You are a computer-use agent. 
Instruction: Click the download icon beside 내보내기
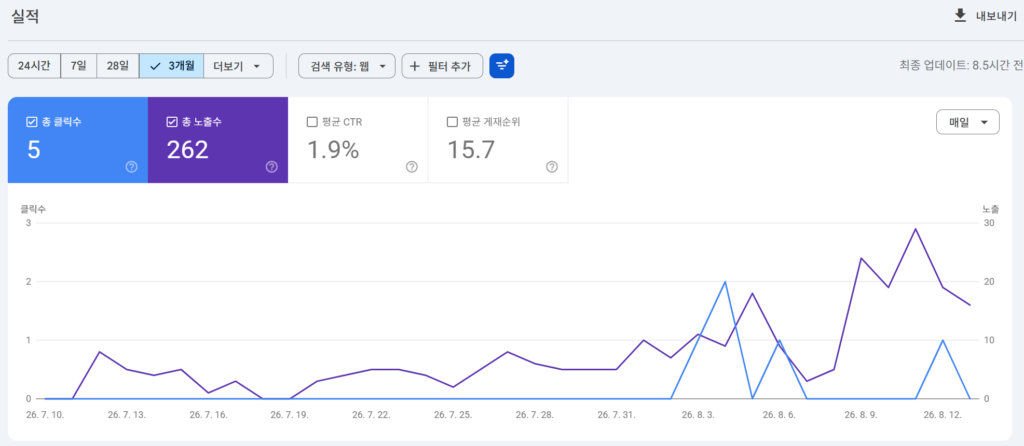click(x=959, y=16)
